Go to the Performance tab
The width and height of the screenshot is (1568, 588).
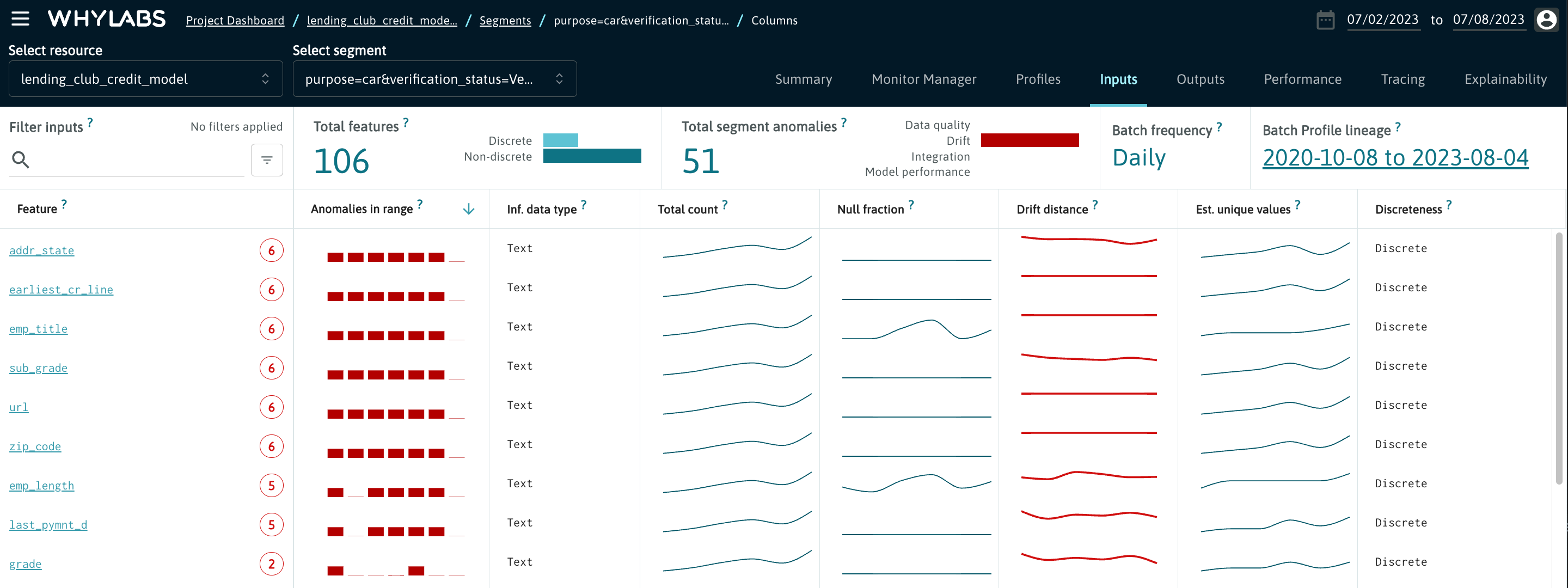(x=1302, y=79)
